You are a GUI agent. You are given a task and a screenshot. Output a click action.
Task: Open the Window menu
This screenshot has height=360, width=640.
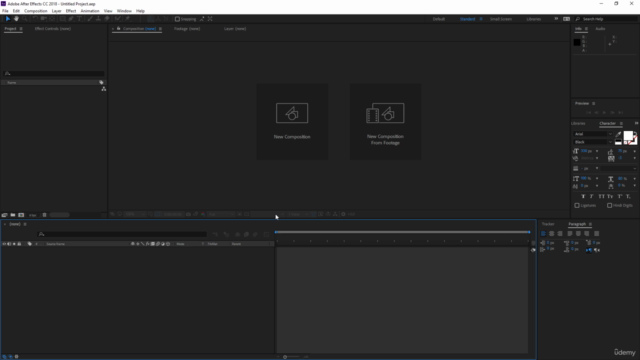(124, 11)
